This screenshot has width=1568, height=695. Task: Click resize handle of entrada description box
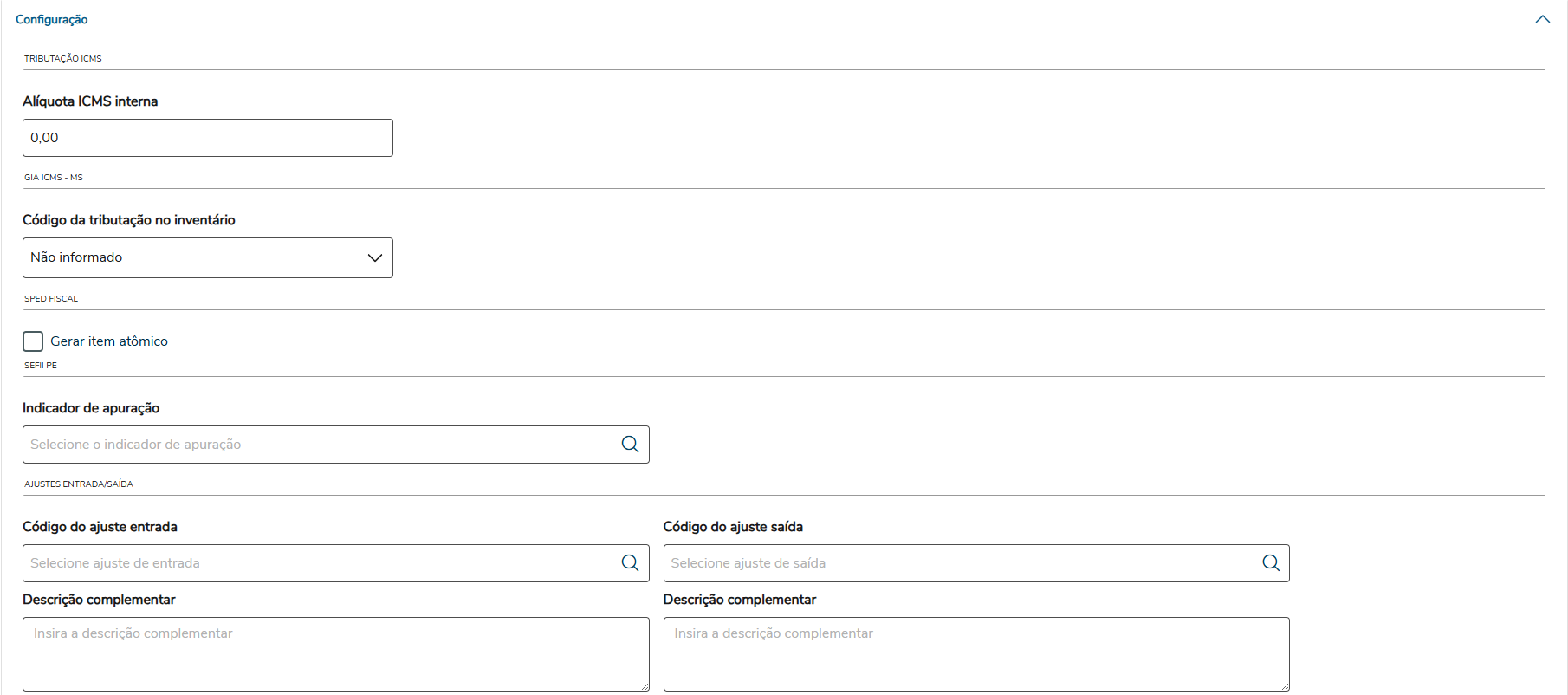coord(645,686)
